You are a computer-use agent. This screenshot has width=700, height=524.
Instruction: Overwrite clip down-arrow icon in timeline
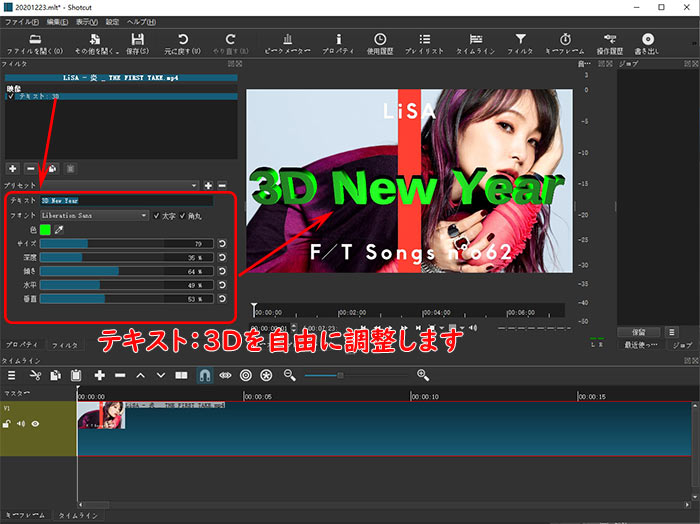click(161, 375)
